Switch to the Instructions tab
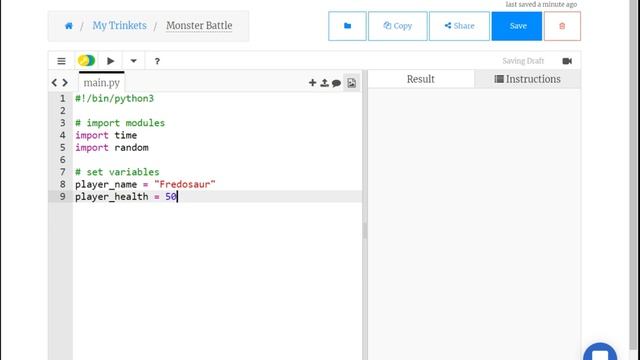This screenshot has height=360, width=640. [x=527, y=79]
